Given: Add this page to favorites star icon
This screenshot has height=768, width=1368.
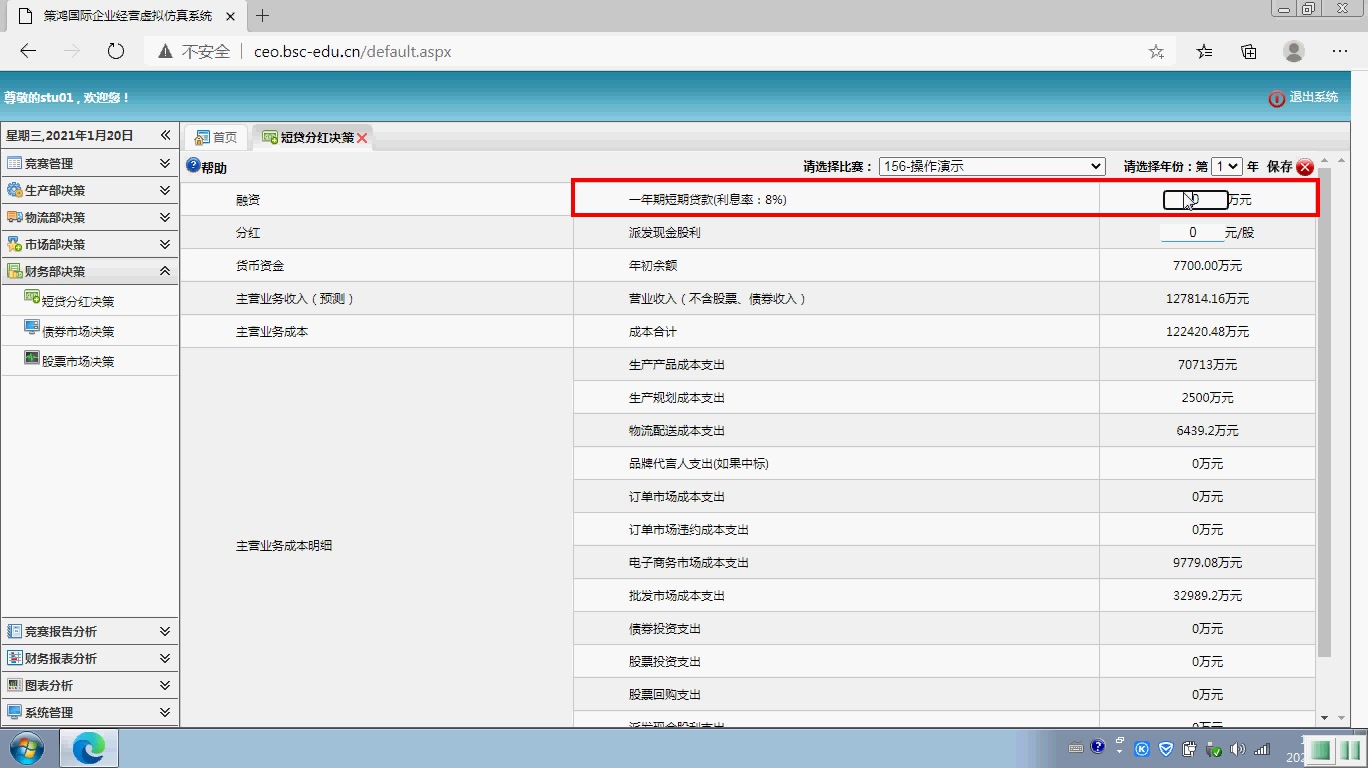Looking at the screenshot, I should tap(1156, 51).
